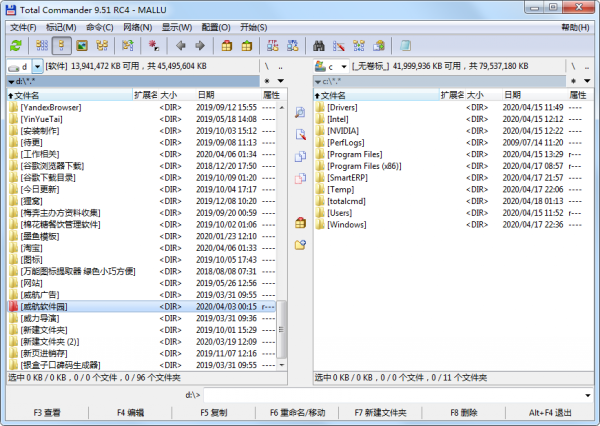Click the copy files icon in middle bar
600x426 pixels.
pyautogui.click(x=300, y=157)
